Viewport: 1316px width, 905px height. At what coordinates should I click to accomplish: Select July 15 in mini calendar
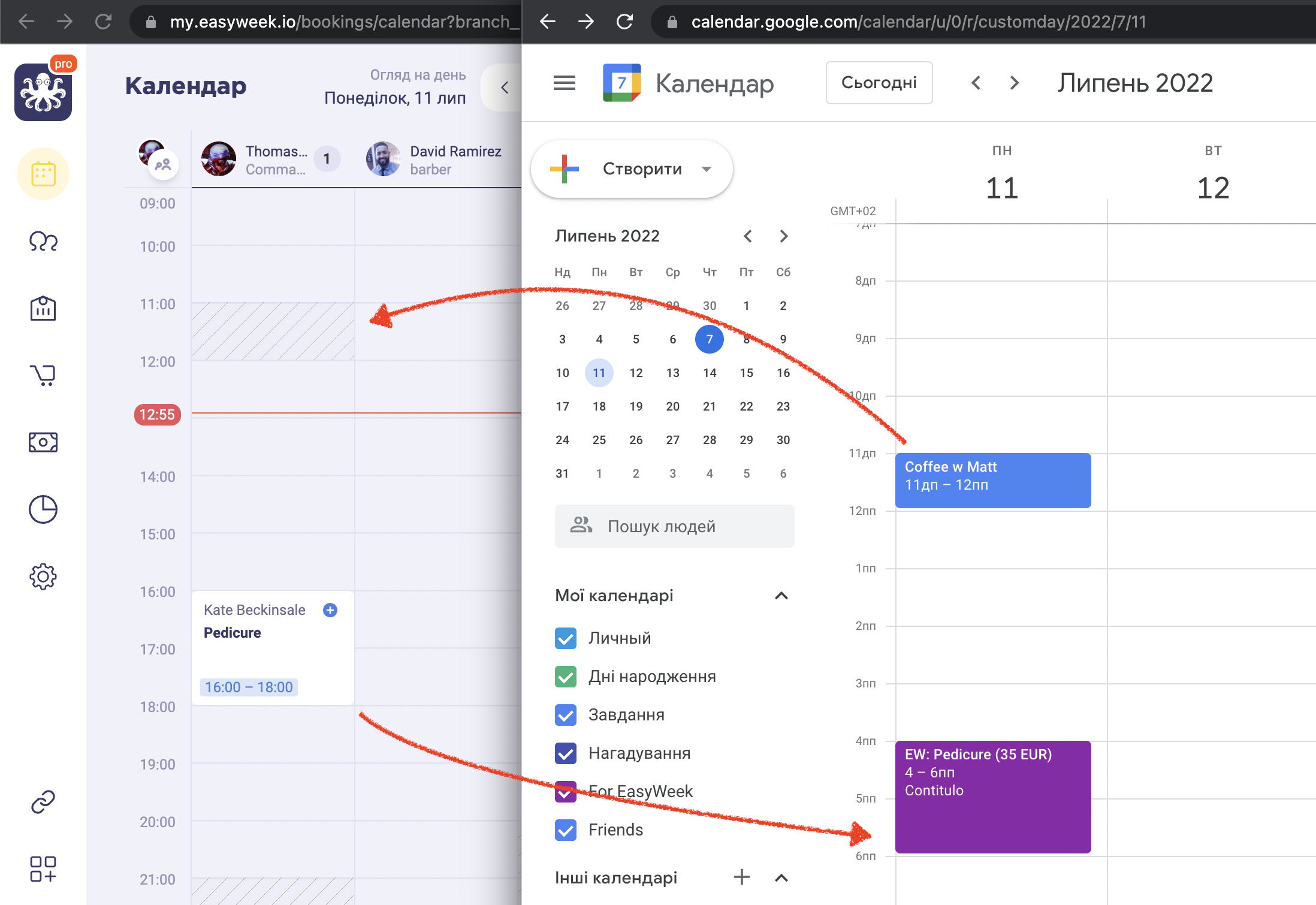pyautogui.click(x=746, y=373)
